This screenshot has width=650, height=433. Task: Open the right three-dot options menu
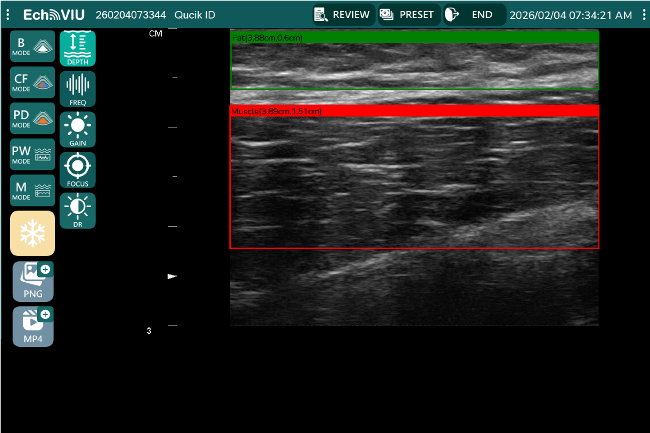pos(643,15)
